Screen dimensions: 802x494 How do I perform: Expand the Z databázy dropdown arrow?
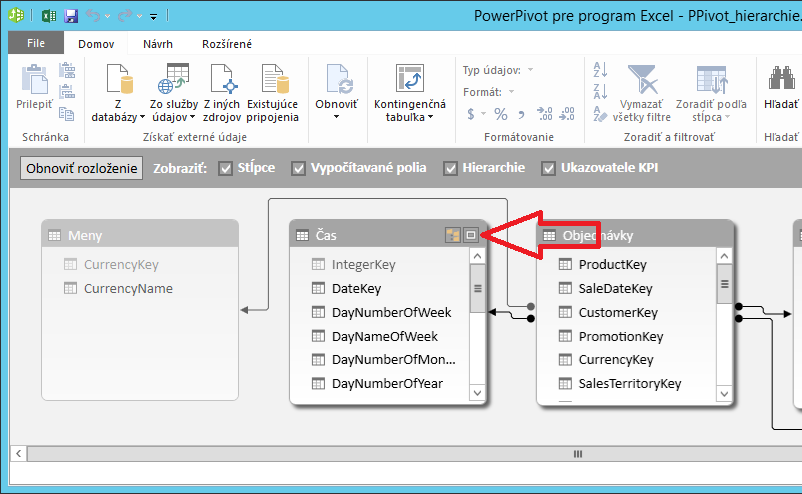142,117
